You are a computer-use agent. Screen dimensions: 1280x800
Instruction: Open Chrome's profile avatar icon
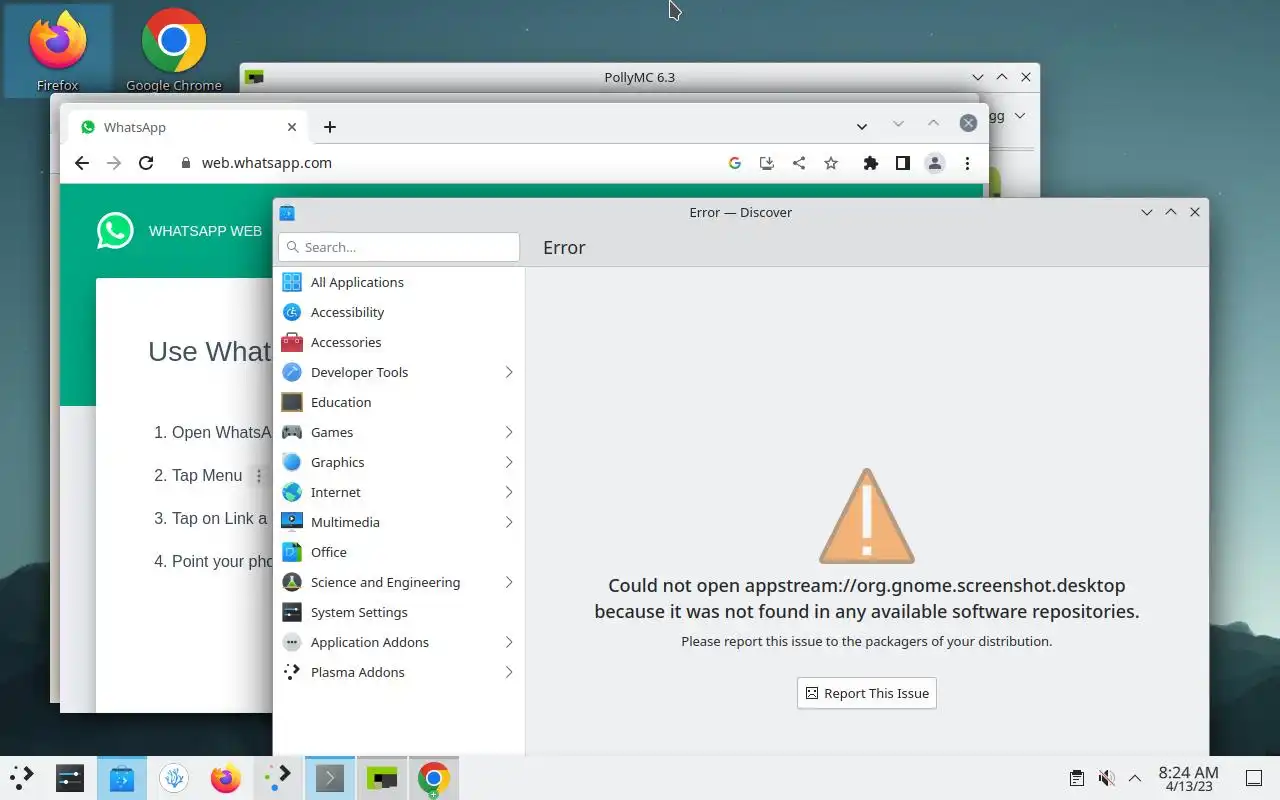(935, 163)
